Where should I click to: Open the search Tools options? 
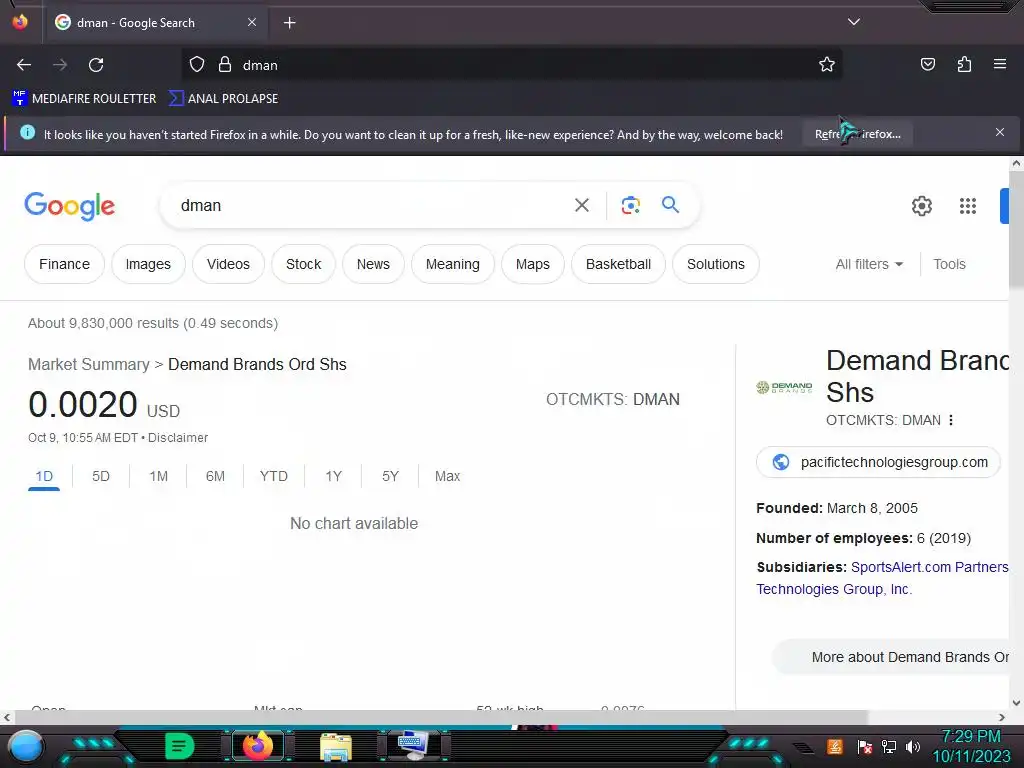[949, 264]
